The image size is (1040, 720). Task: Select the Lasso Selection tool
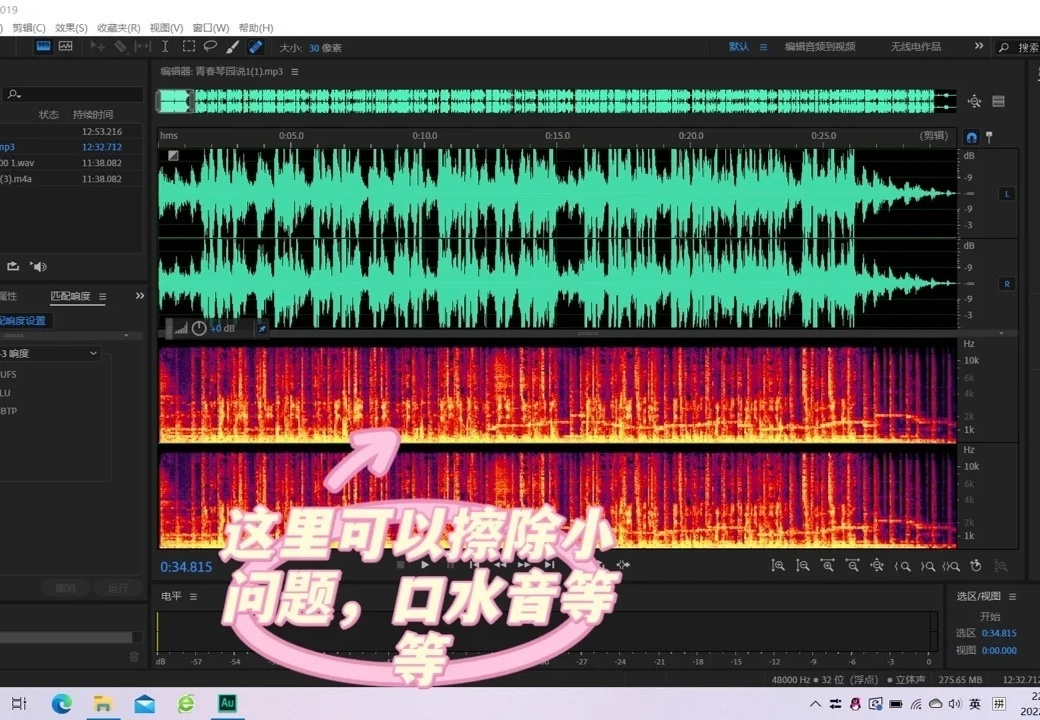point(210,46)
